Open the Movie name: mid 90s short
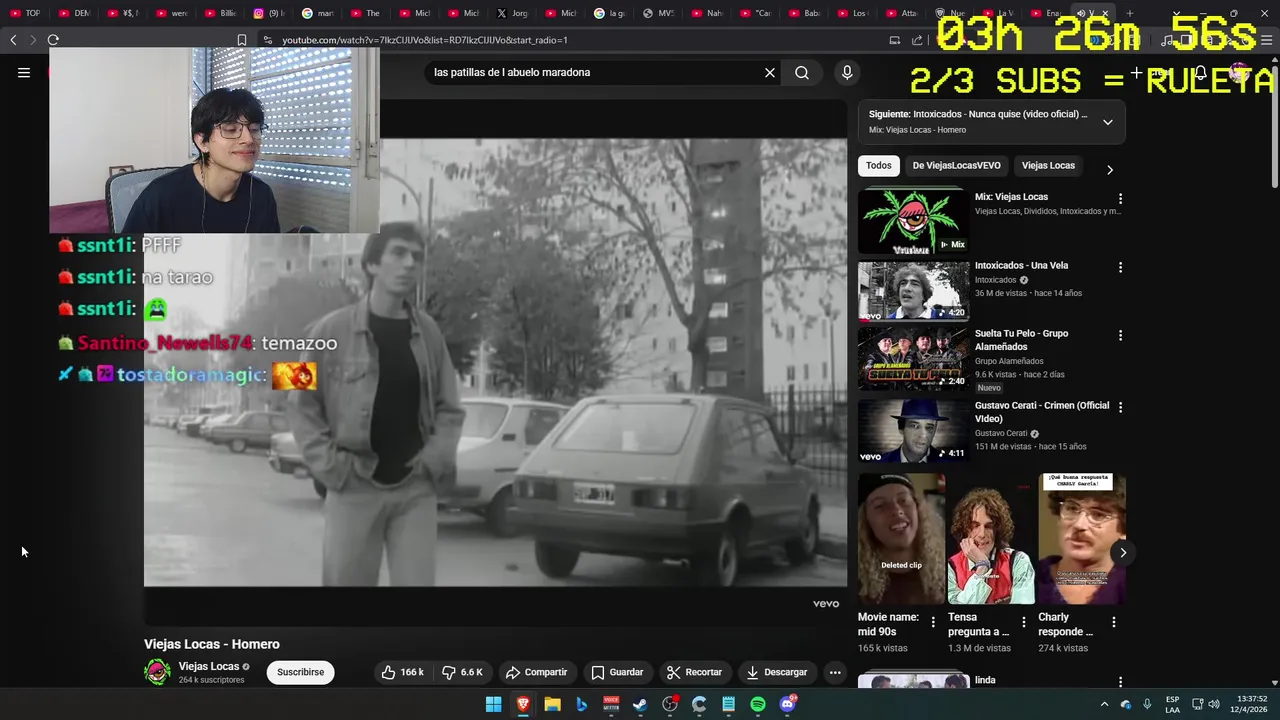 click(x=901, y=539)
